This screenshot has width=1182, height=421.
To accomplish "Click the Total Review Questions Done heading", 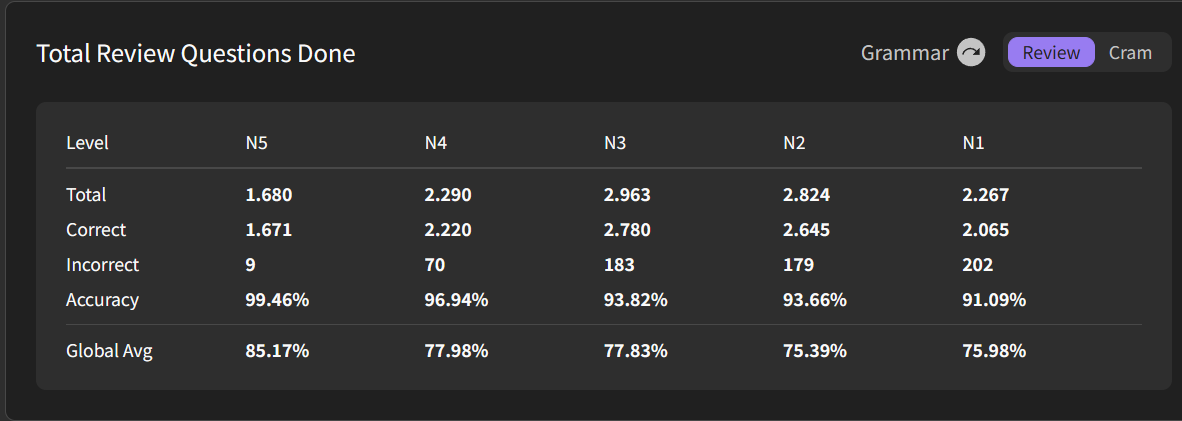I will click(x=196, y=54).
